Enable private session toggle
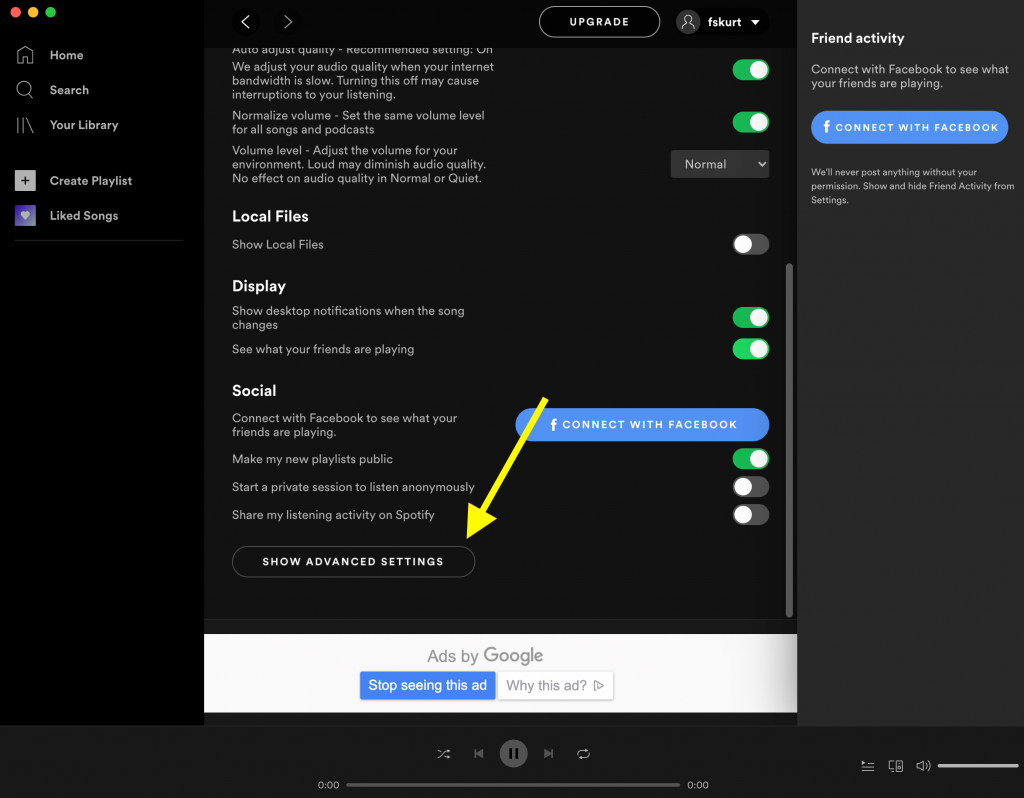1024x798 pixels. coord(750,487)
